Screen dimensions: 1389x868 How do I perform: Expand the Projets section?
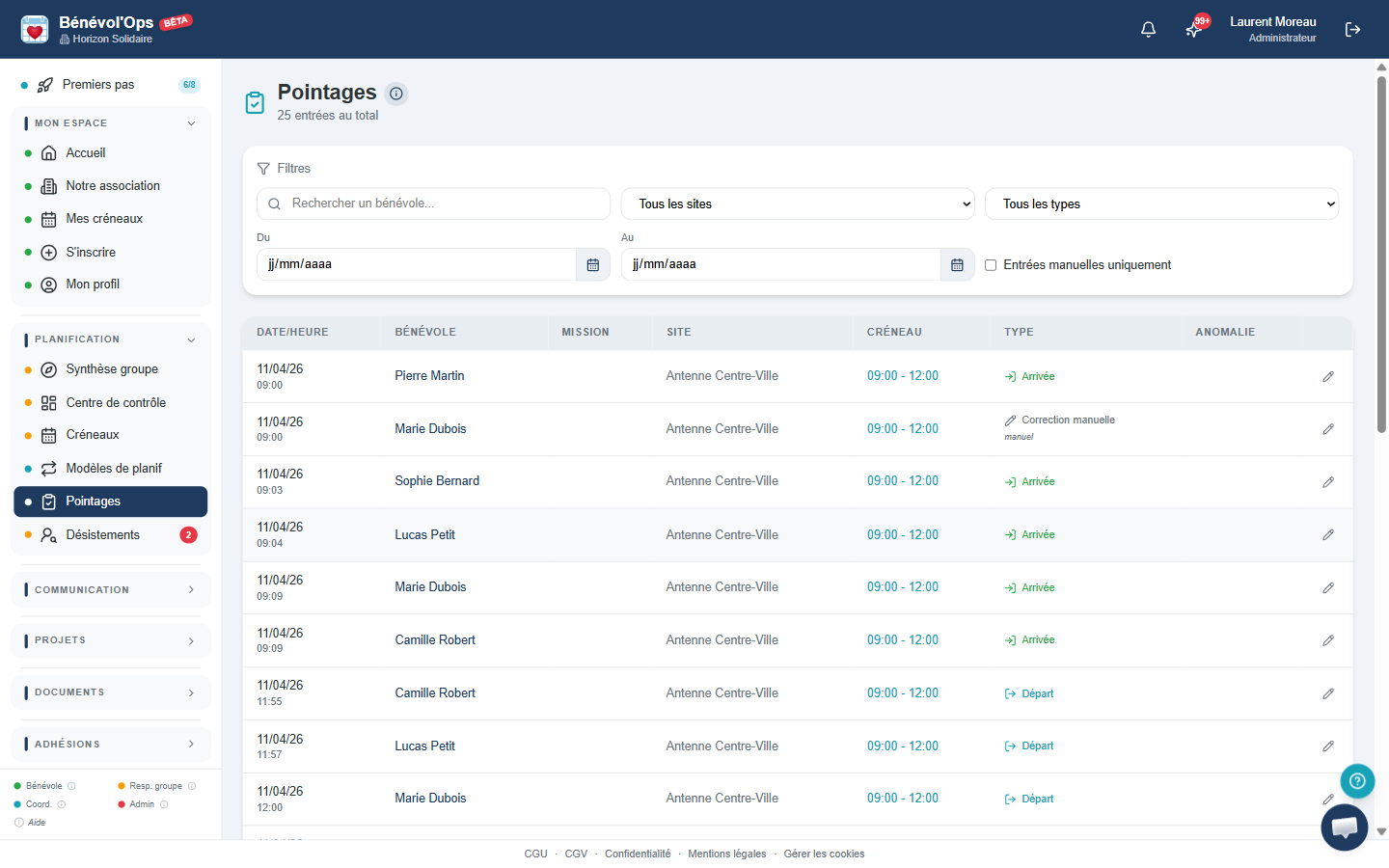(111, 641)
